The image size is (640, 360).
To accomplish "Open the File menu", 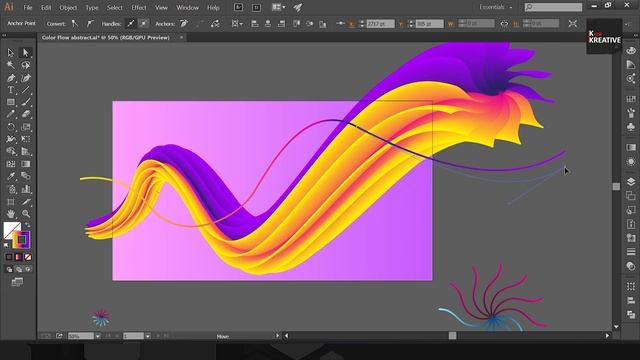I will [27, 8].
